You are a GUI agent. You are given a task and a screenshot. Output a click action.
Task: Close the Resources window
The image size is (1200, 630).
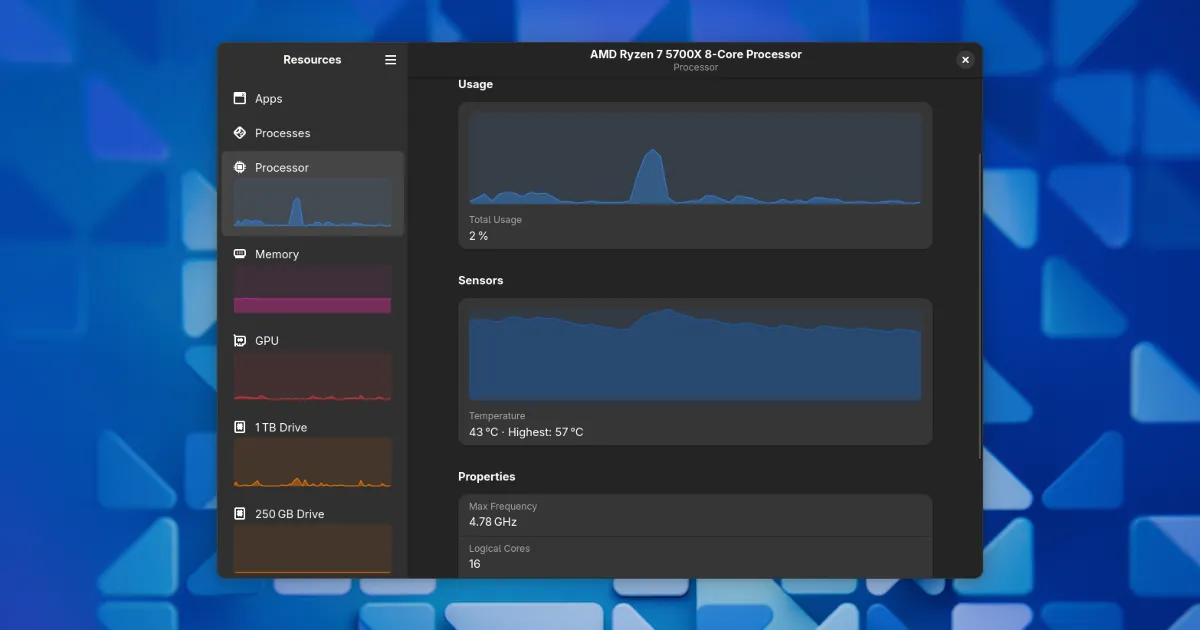(x=965, y=60)
